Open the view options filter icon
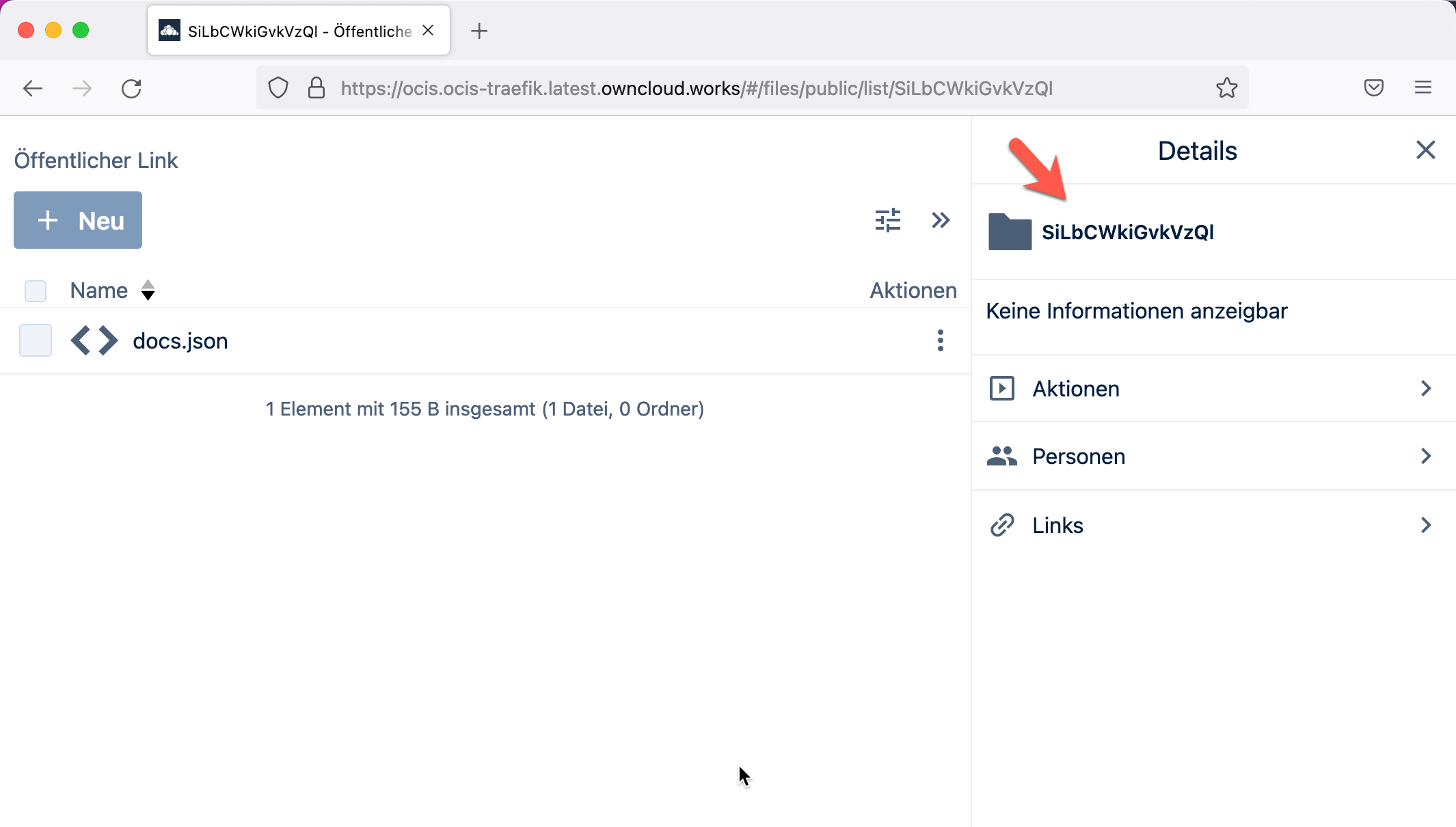This screenshot has width=1456, height=827. 887,220
